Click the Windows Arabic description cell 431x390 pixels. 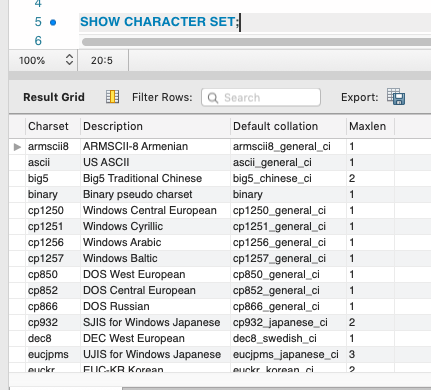(155, 242)
